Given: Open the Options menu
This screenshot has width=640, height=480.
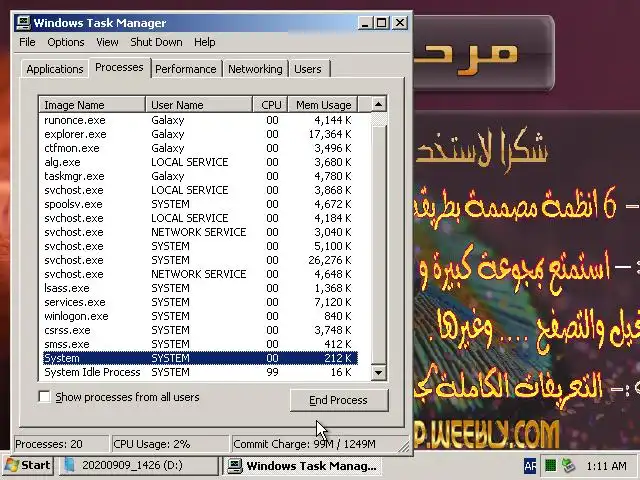Looking at the screenshot, I should point(66,42).
